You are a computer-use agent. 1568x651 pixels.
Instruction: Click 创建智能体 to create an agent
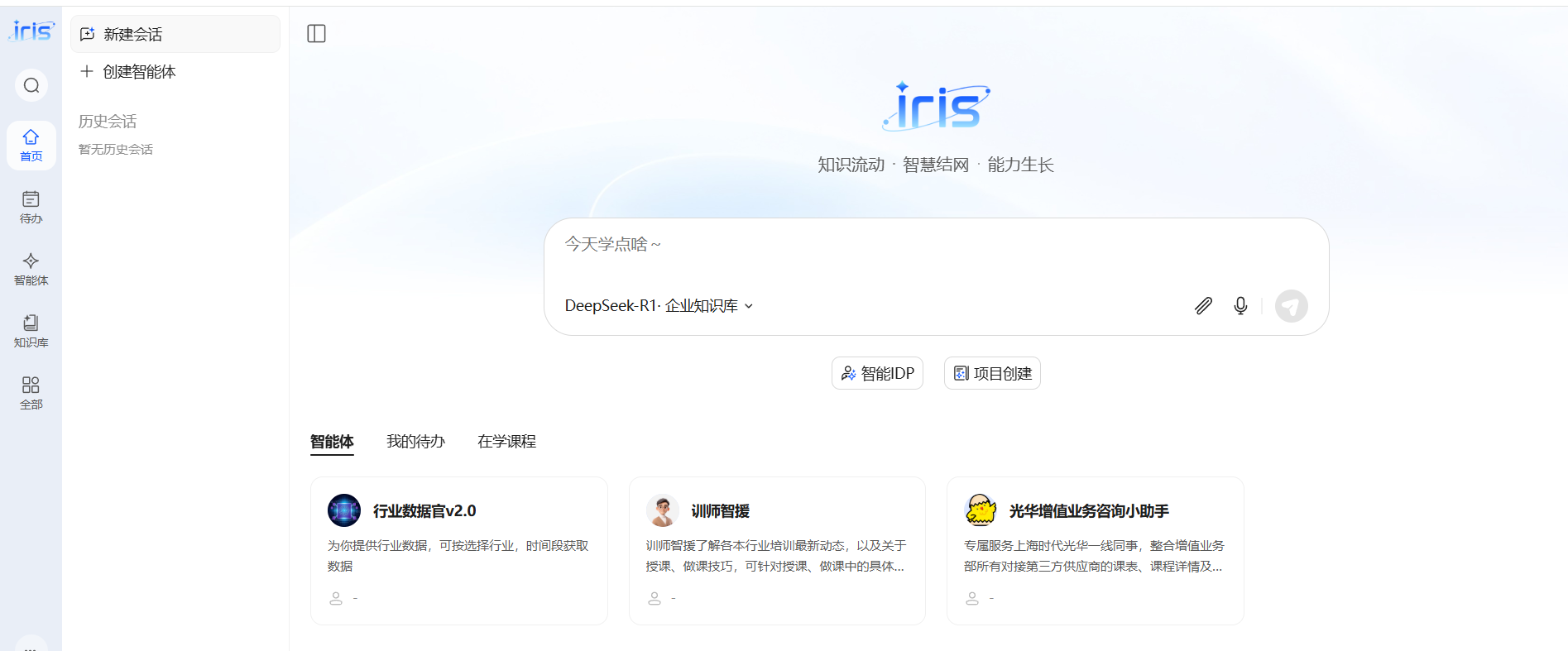coord(128,72)
